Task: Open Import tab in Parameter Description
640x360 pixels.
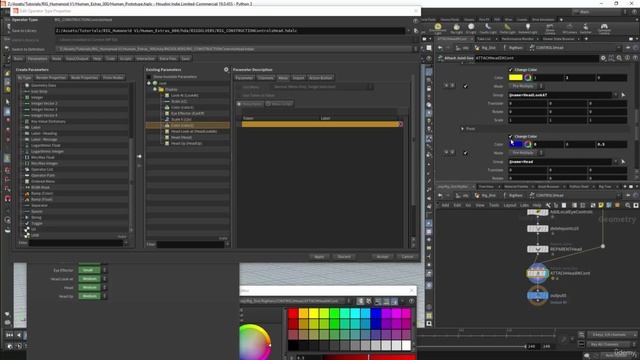Action: [x=298, y=78]
